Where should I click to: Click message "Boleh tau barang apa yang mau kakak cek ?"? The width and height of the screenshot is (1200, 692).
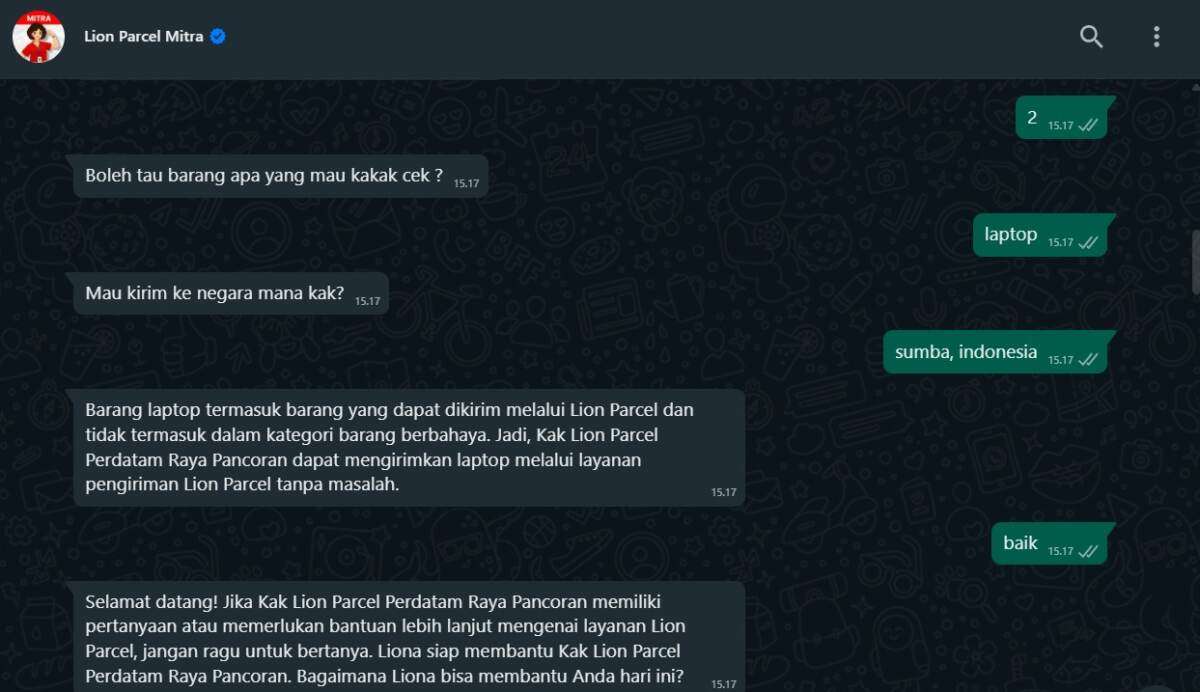point(280,176)
